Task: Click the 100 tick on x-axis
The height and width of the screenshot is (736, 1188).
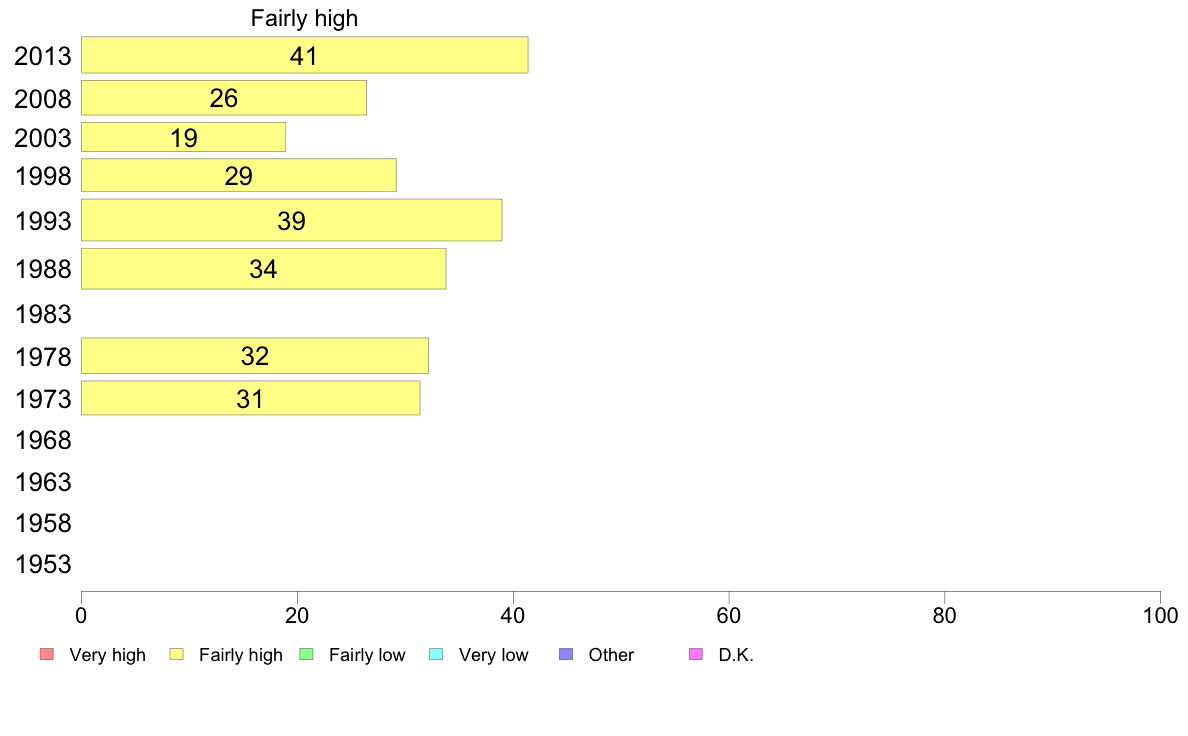Action: tap(1160, 615)
